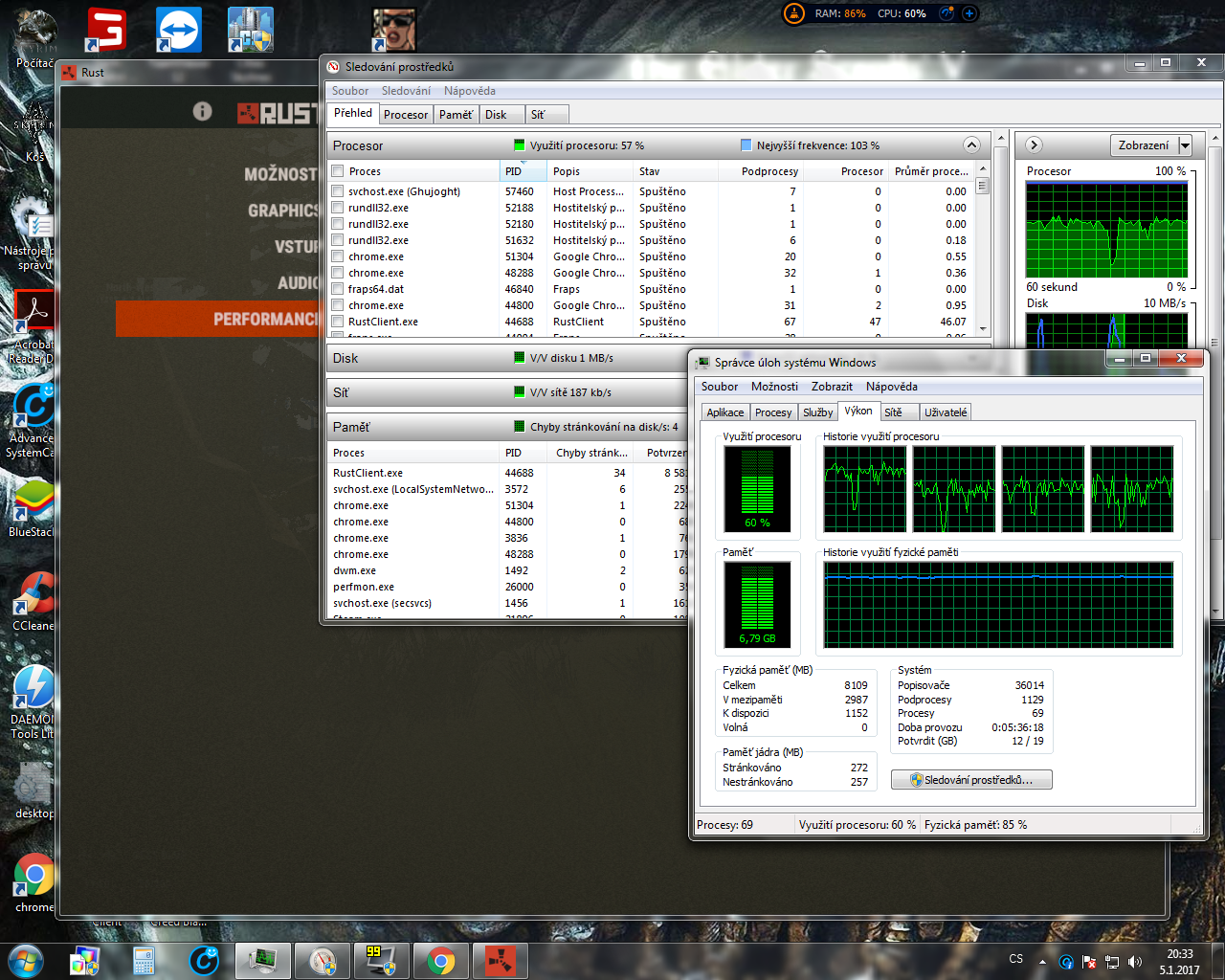Switch to the Procesy tab in Task Manager
1225x980 pixels.
pos(772,412)
